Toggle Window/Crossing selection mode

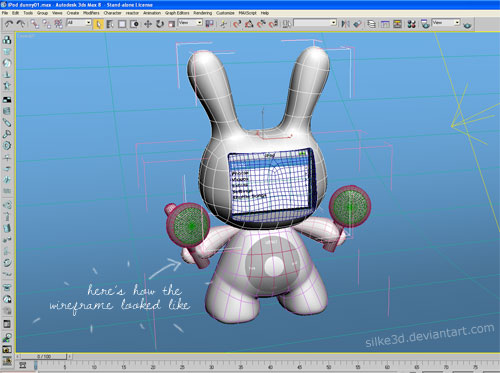134,24
